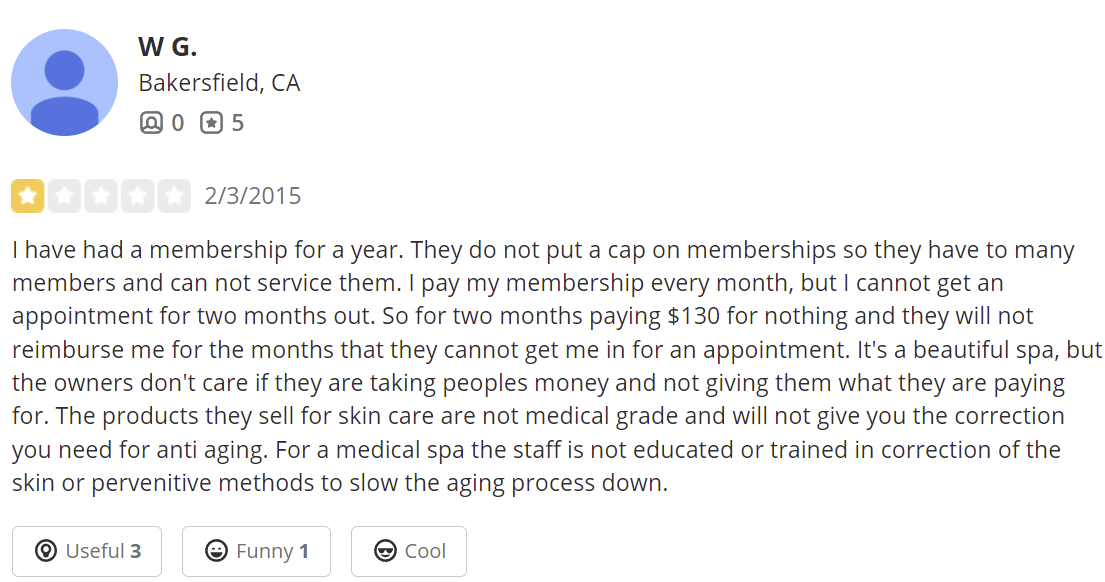Viewport: 1105px width, 582px height.
Task: Click the second gray rating star
Action: tap(64, 196)
